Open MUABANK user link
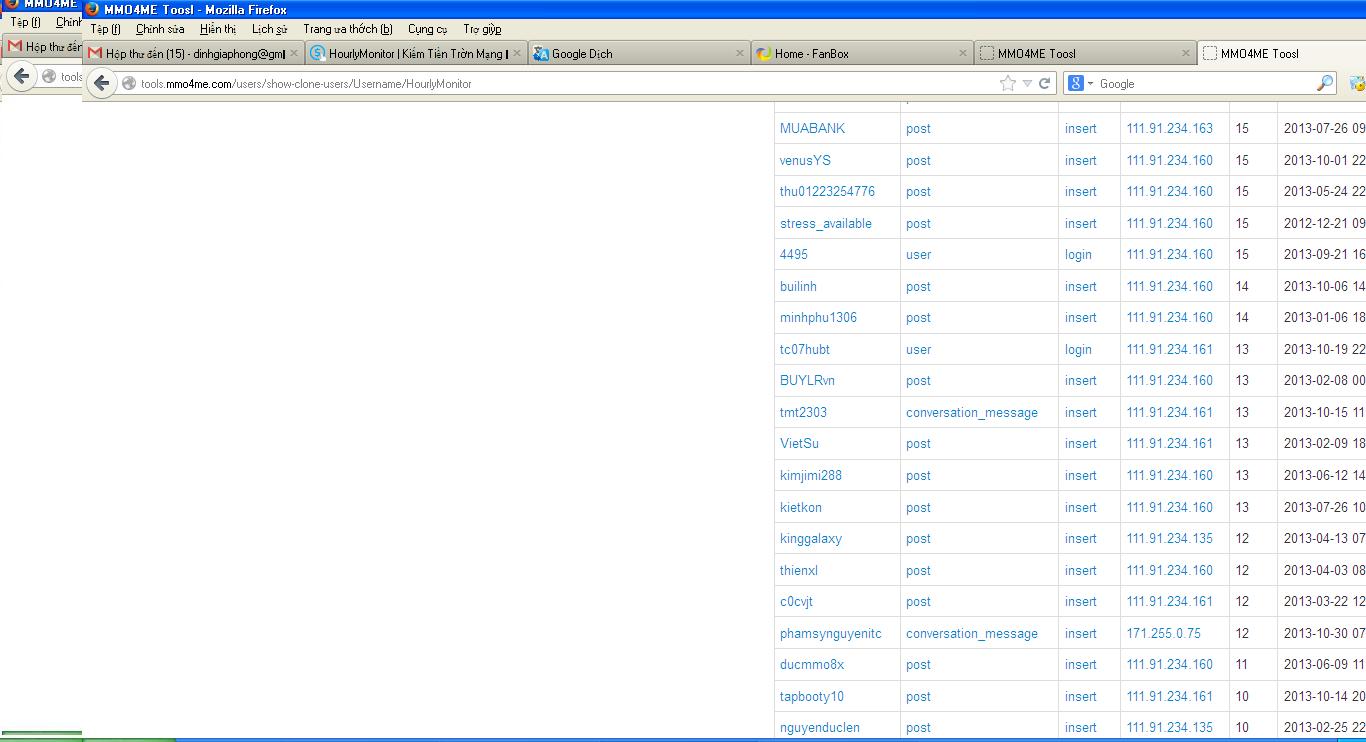Image resolution: width=1366 pixels, height=742 pixels. (812, 128)
